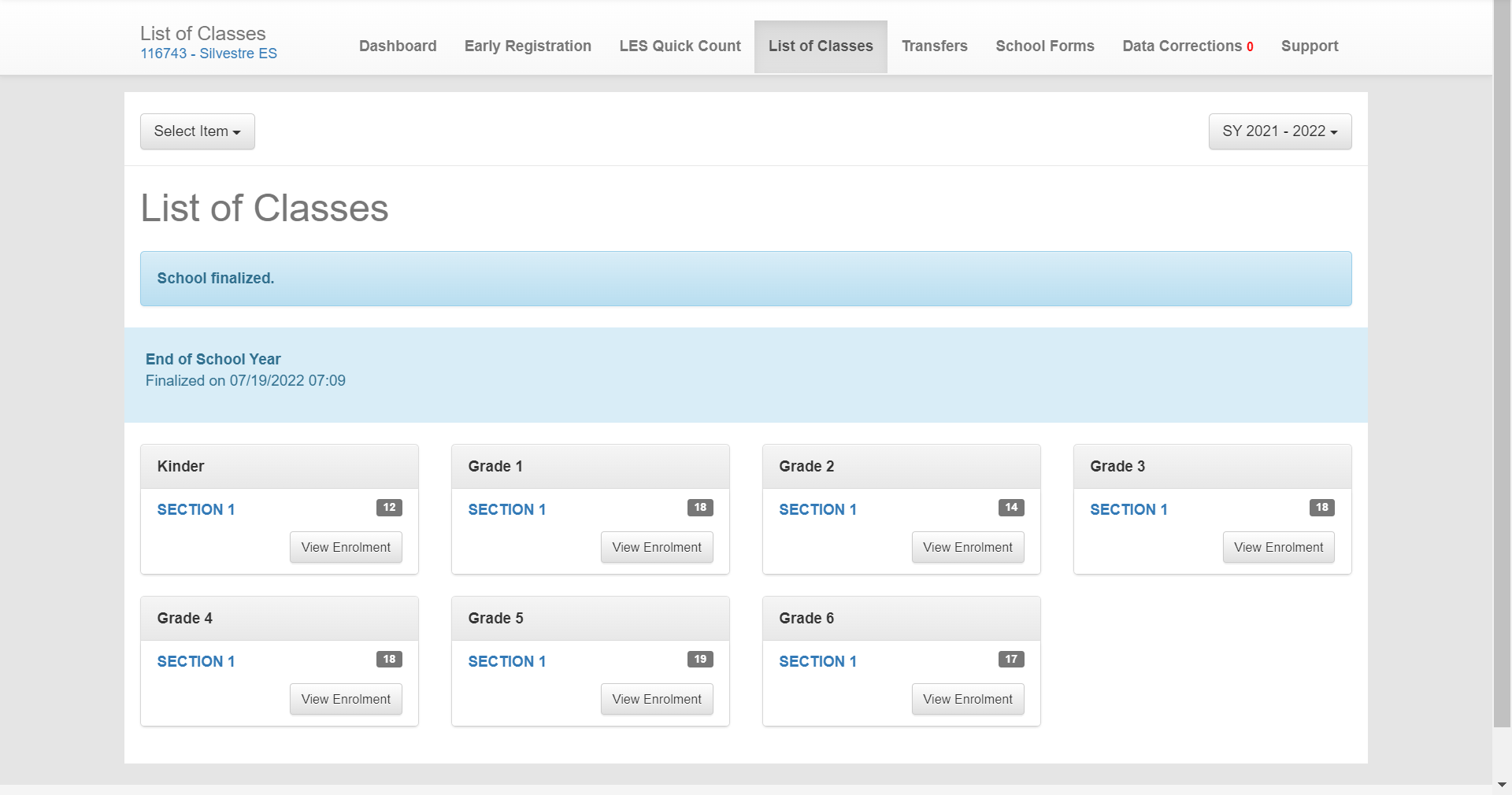Open the Early Registration tab
1512x795 pixels.
click(x=528, y=46)
